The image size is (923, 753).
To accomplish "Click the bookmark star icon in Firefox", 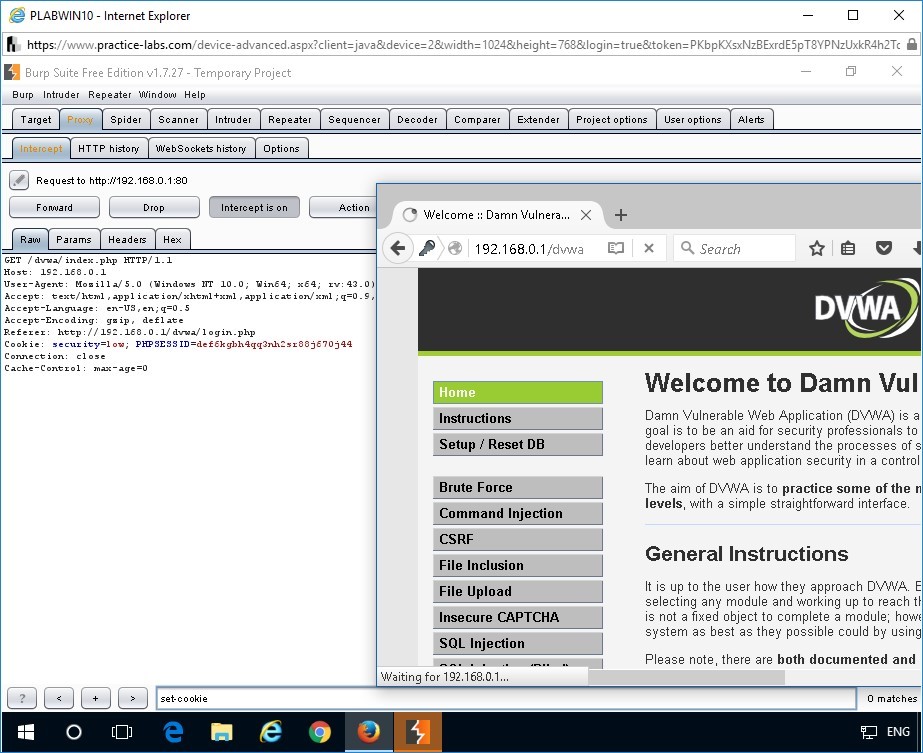I will tap(817, 249).
